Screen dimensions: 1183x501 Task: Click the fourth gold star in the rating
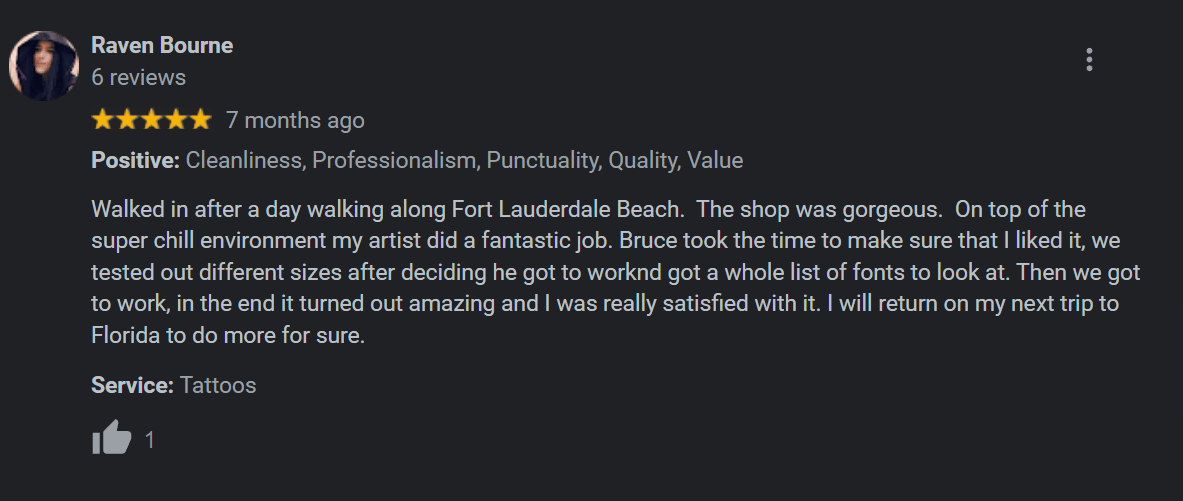(176, 121)
